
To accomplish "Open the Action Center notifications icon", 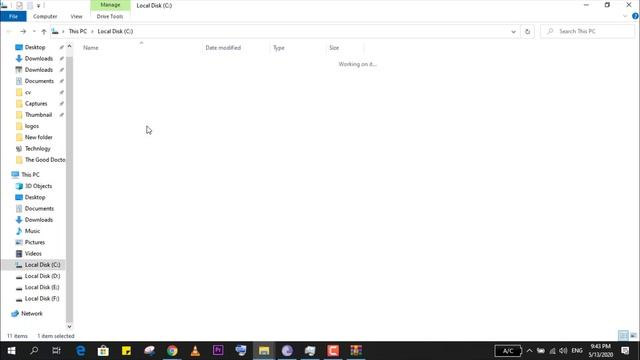I will point(625,351).
